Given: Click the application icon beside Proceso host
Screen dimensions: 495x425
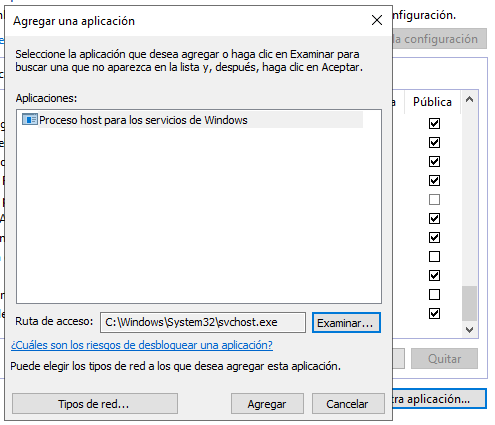Looking at the screenshot, I should (x=29, y=119).
